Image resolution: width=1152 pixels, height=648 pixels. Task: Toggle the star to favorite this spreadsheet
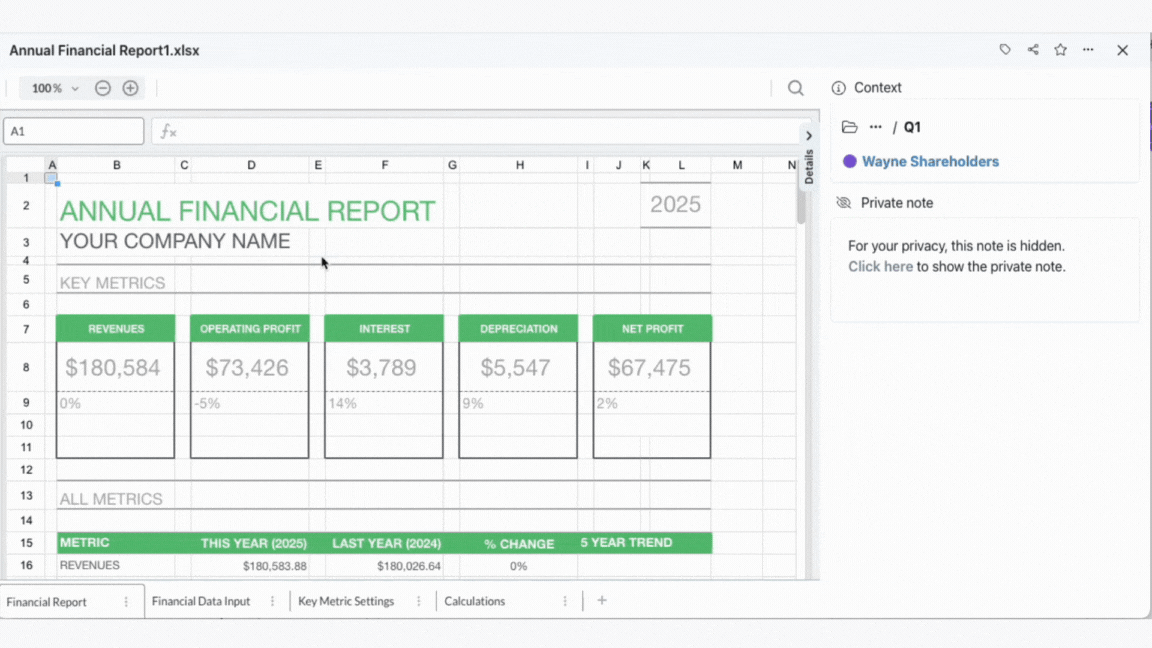(1060, 49)
